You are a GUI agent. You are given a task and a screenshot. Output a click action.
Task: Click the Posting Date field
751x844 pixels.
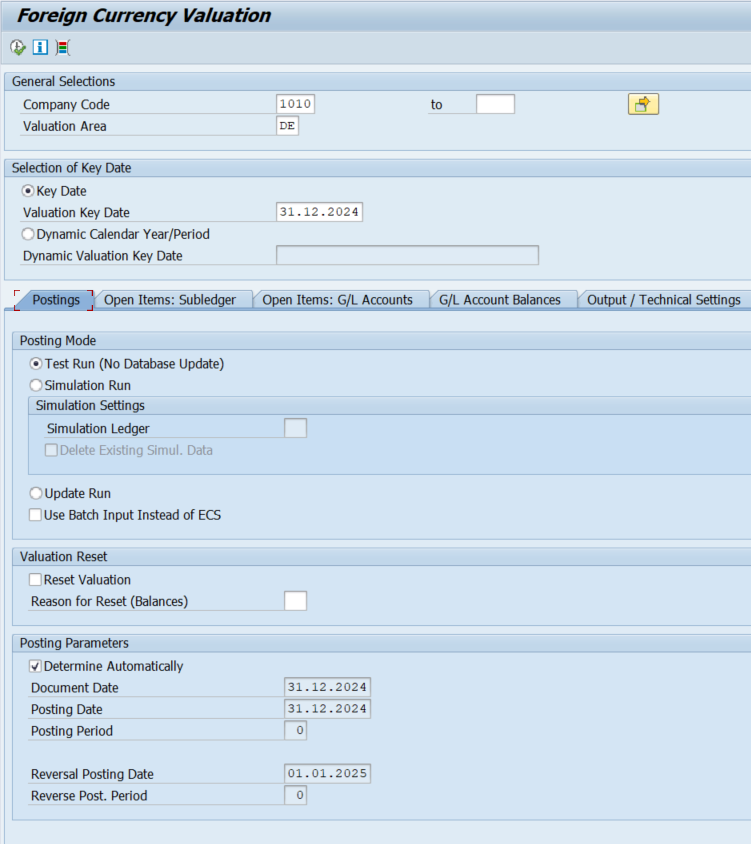pos(327,709)
